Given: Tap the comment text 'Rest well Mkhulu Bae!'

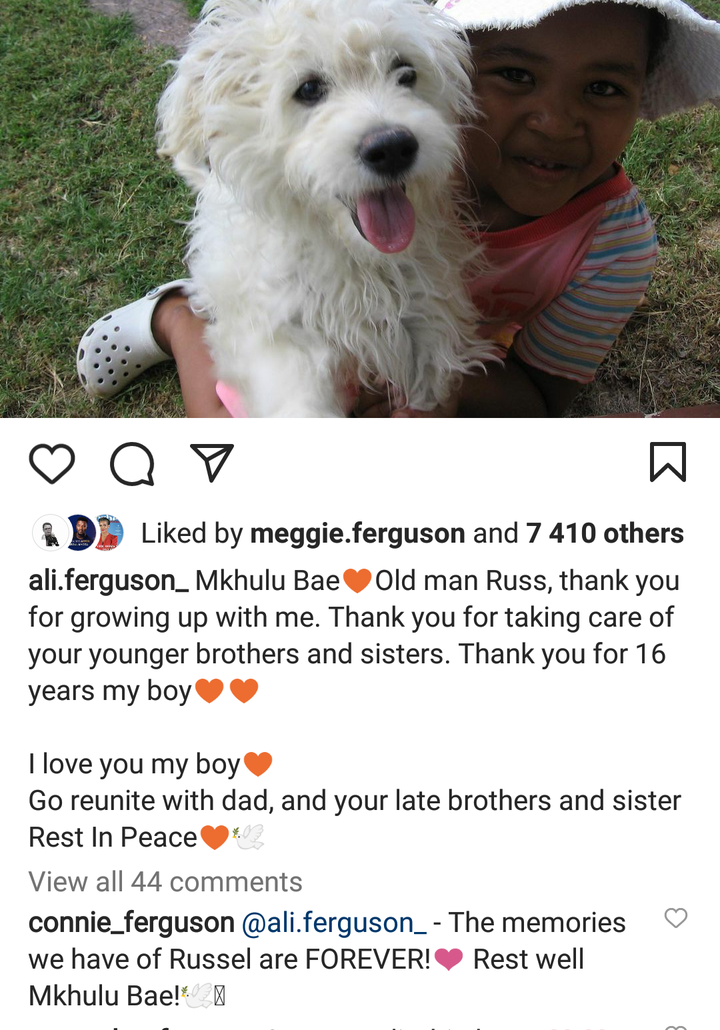Looking at the screenshot, I should (306, 977).
